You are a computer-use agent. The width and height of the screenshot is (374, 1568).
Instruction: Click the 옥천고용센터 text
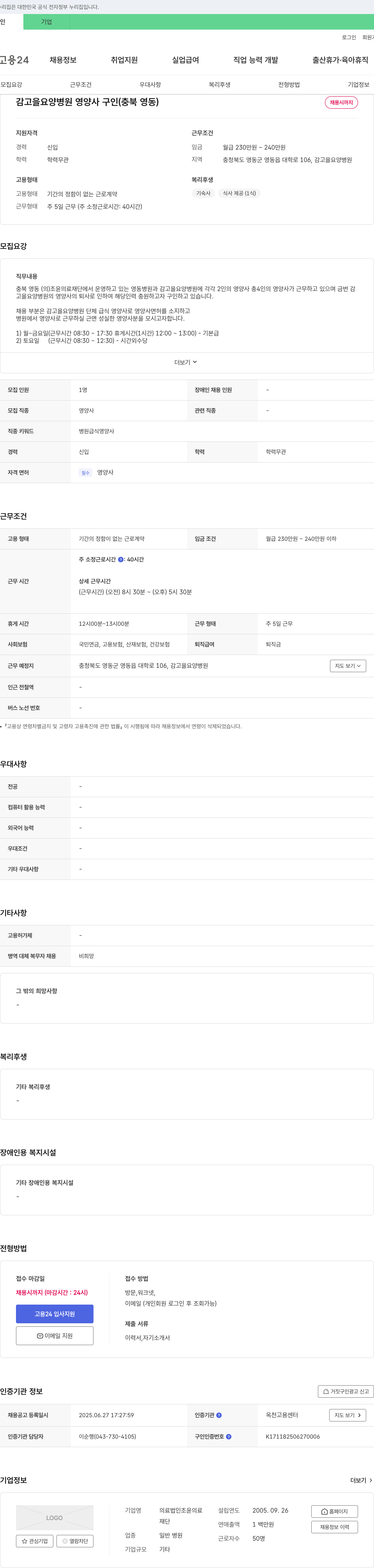coord(282,1415)
